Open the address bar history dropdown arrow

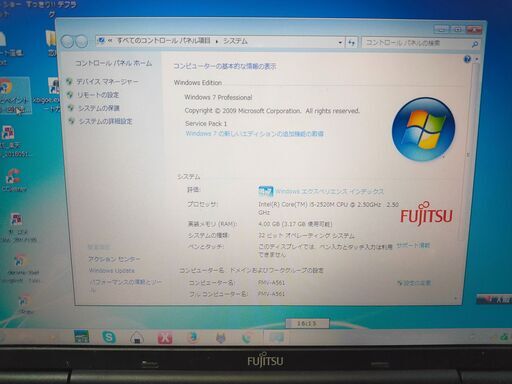pyautogui.click(x=340, y=43)
